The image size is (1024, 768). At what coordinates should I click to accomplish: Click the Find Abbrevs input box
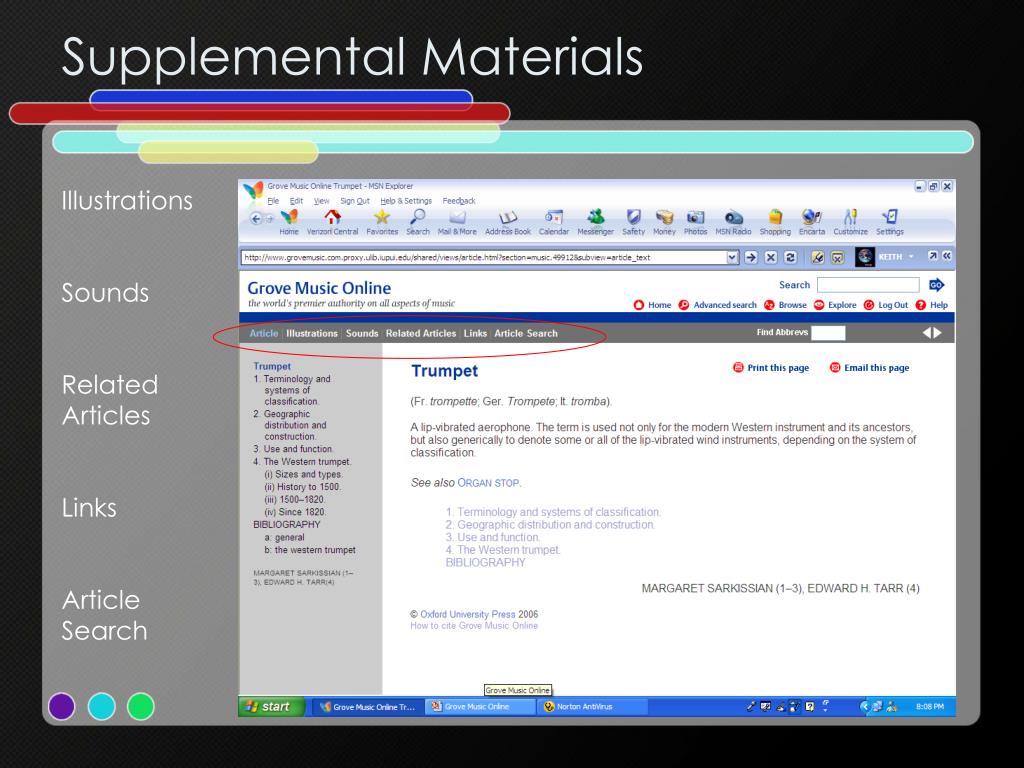(x=828, y=333)
